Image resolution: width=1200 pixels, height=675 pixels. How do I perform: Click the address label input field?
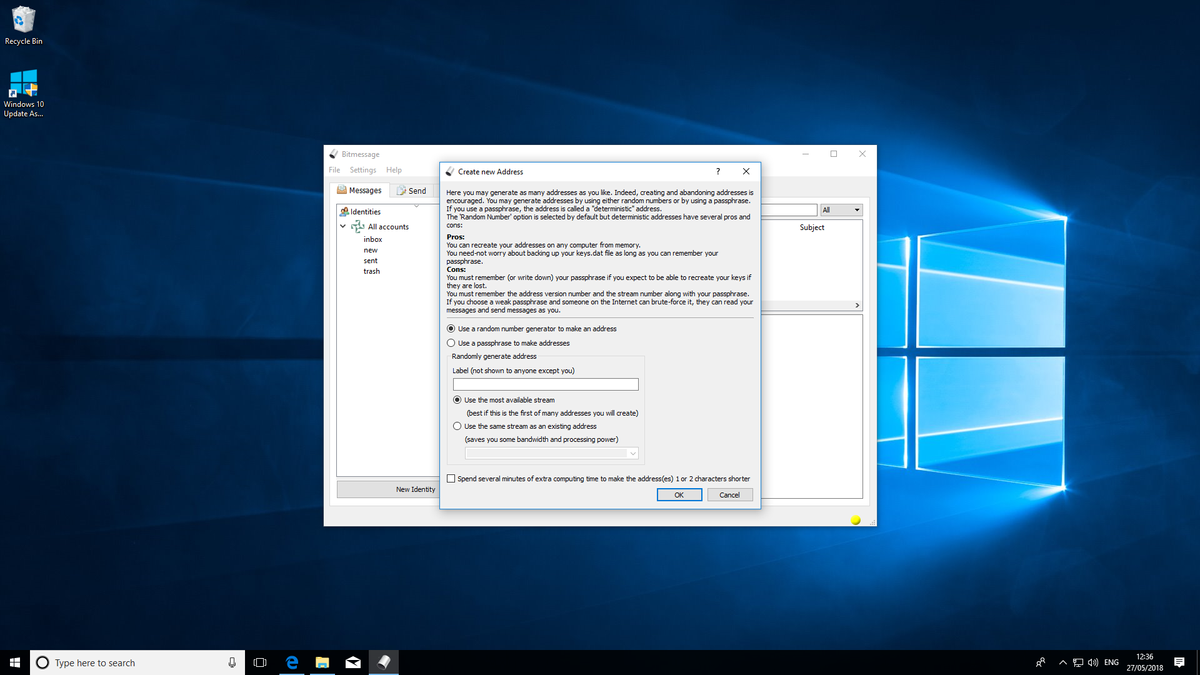pyautogui.click(x=547, y=383)
